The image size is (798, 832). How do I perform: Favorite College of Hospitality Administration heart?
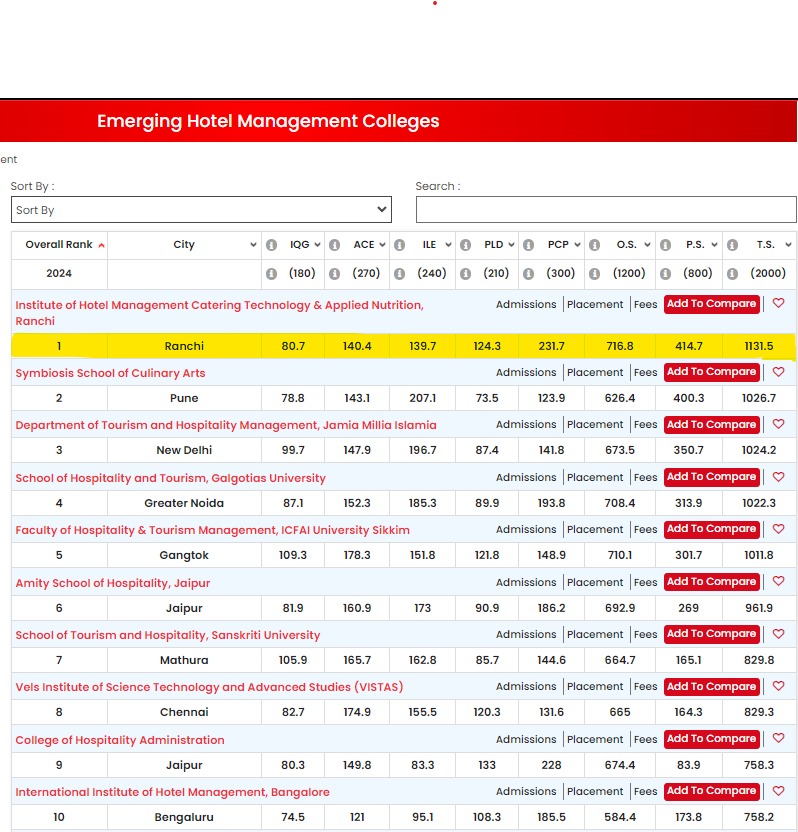(778, 738)
